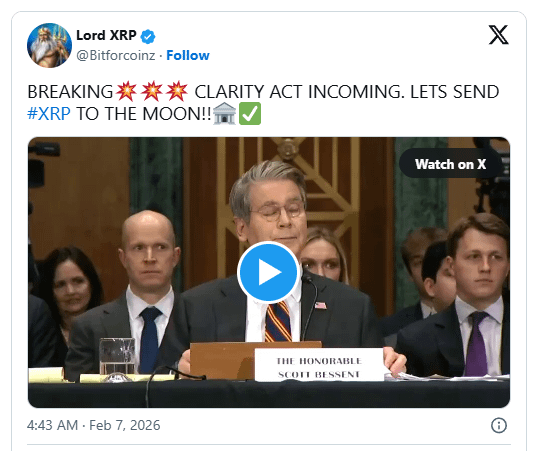Click the X logo icon

[498, 35]
